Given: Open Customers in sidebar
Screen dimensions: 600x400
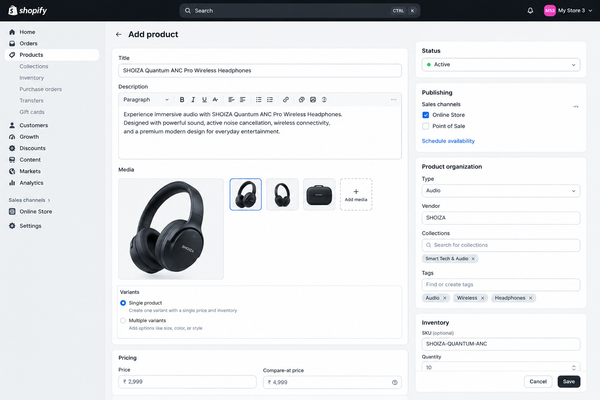Looking at the screenshot, I should 34,125.
